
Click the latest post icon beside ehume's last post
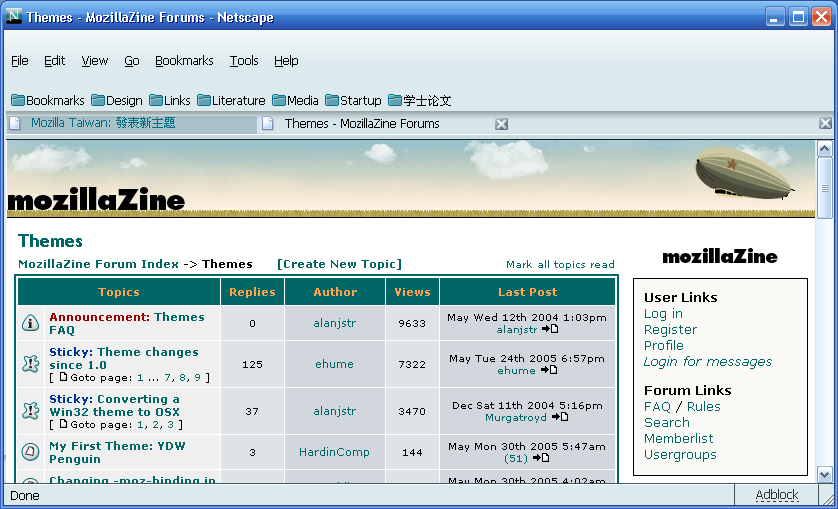click(x=549, y=370)
